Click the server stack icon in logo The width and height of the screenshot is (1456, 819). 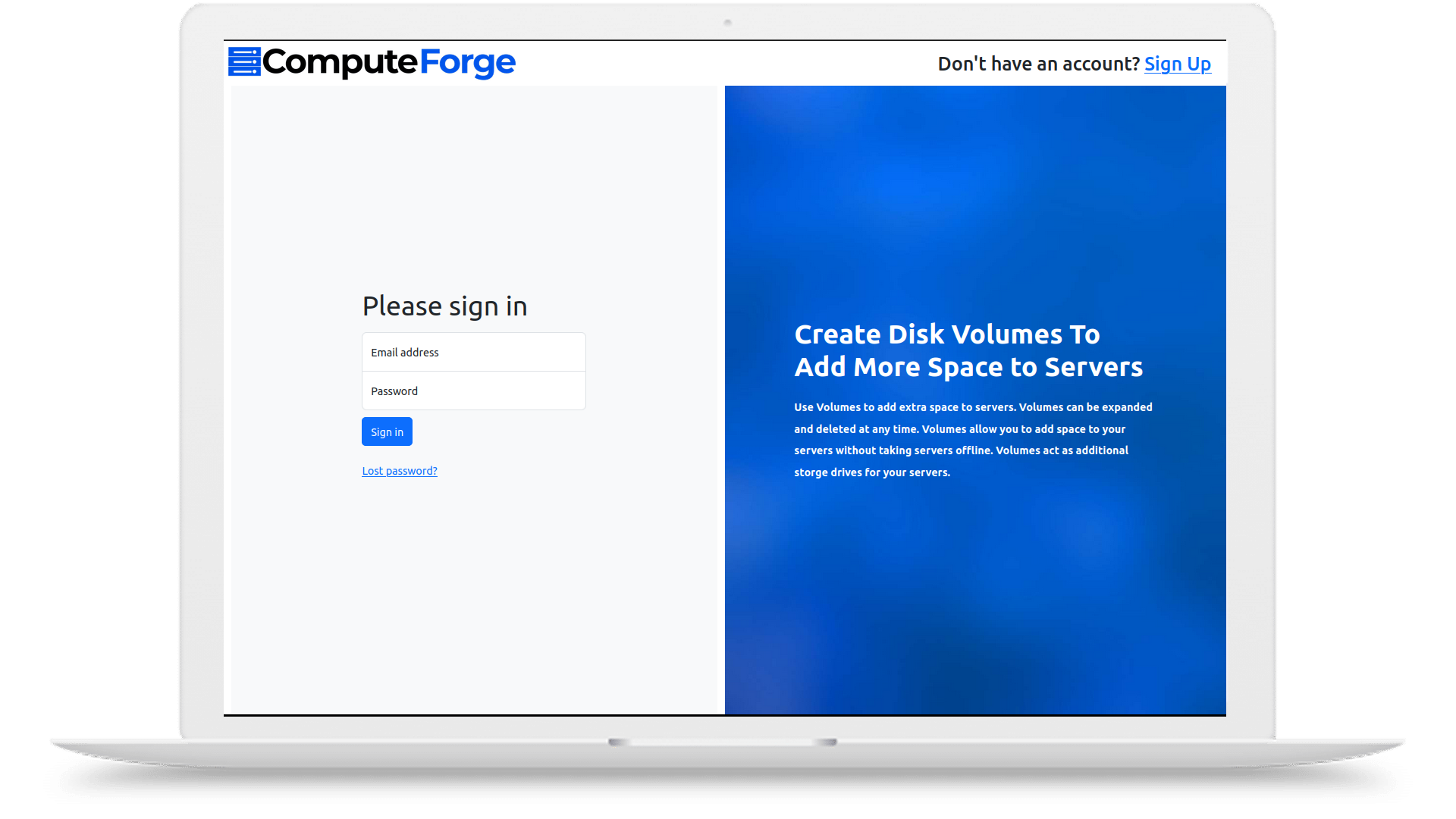[x=244, y=62]
